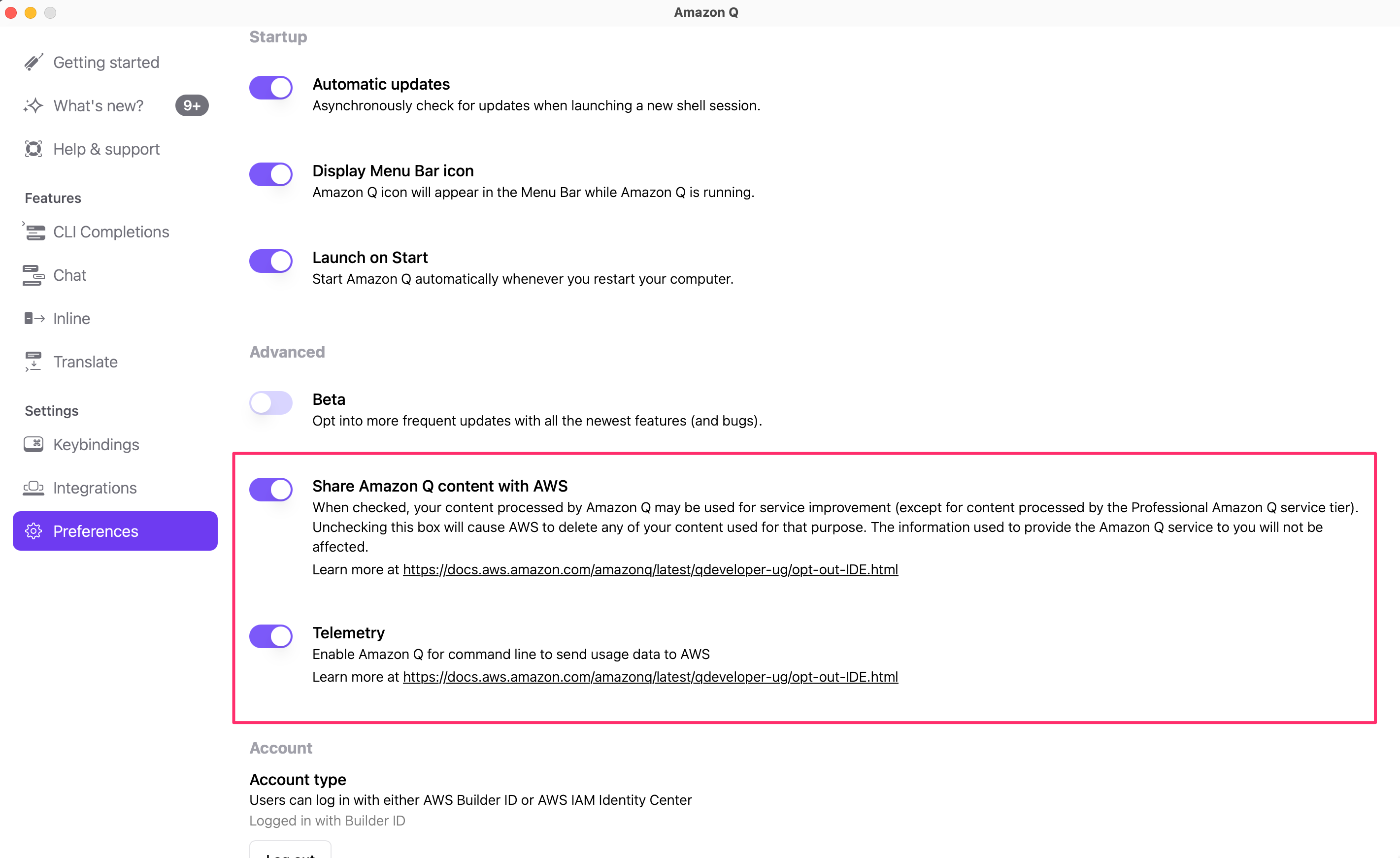The height and width of the screenshot is (858, 1400).
Task: Open Keybindings settings
Action: [x=115, y=444]
